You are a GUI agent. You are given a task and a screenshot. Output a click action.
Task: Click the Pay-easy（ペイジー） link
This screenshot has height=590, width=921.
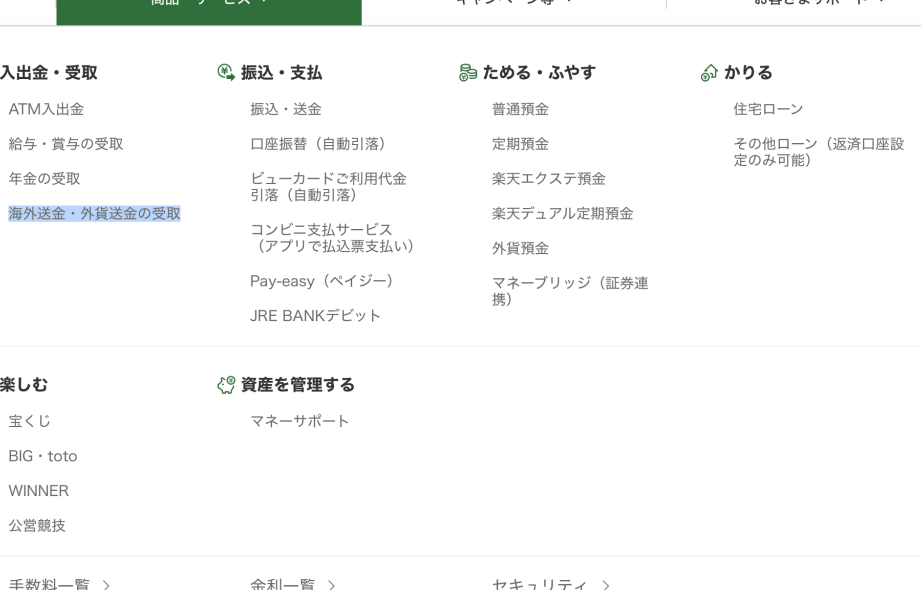coord(322,281)
